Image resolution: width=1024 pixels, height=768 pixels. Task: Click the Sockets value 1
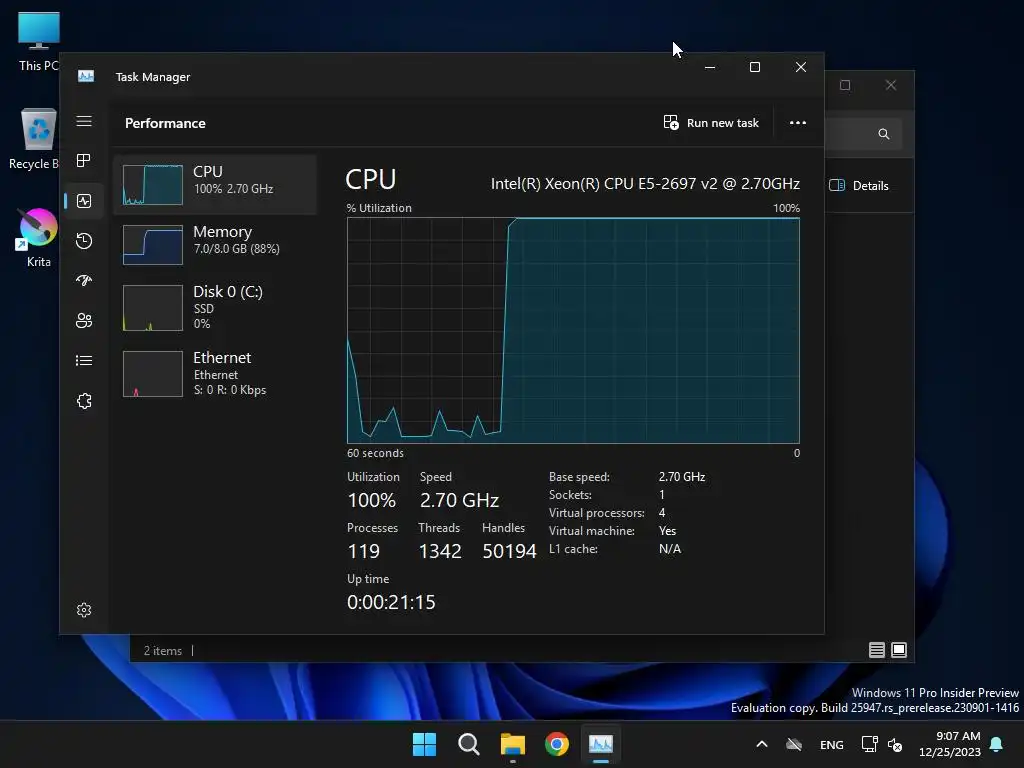662,495
